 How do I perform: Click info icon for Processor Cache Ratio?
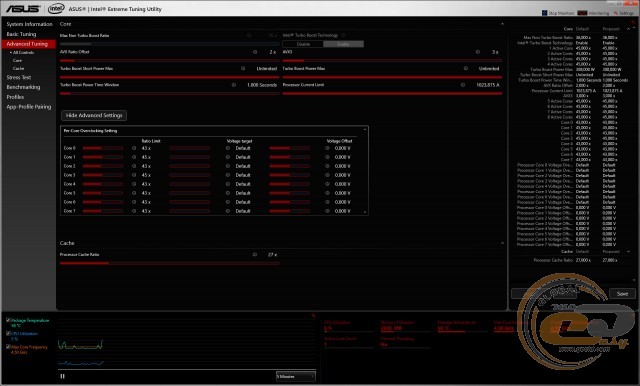[255, 254]
